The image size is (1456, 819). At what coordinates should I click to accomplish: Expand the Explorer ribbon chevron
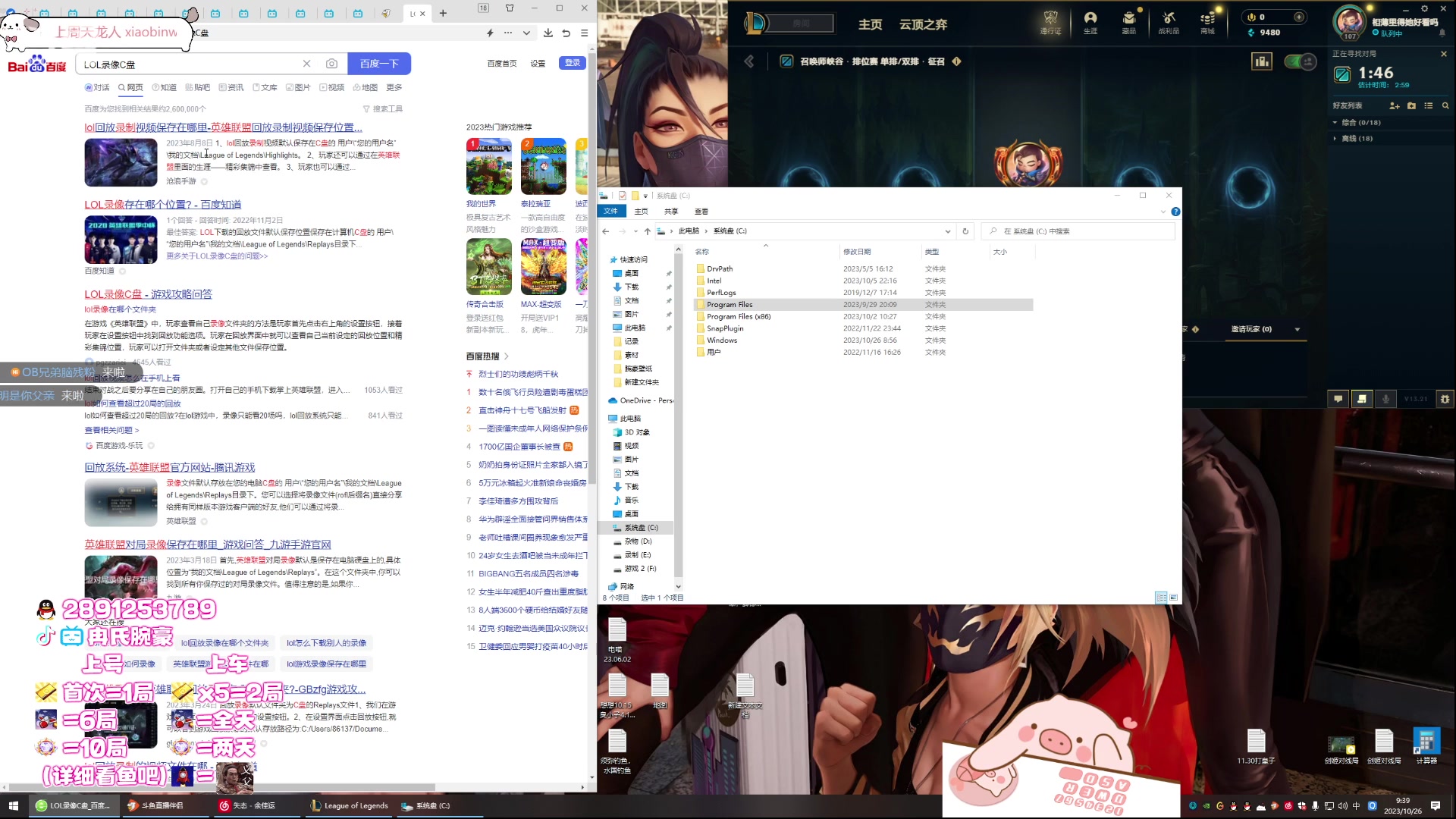(1163, 212)
